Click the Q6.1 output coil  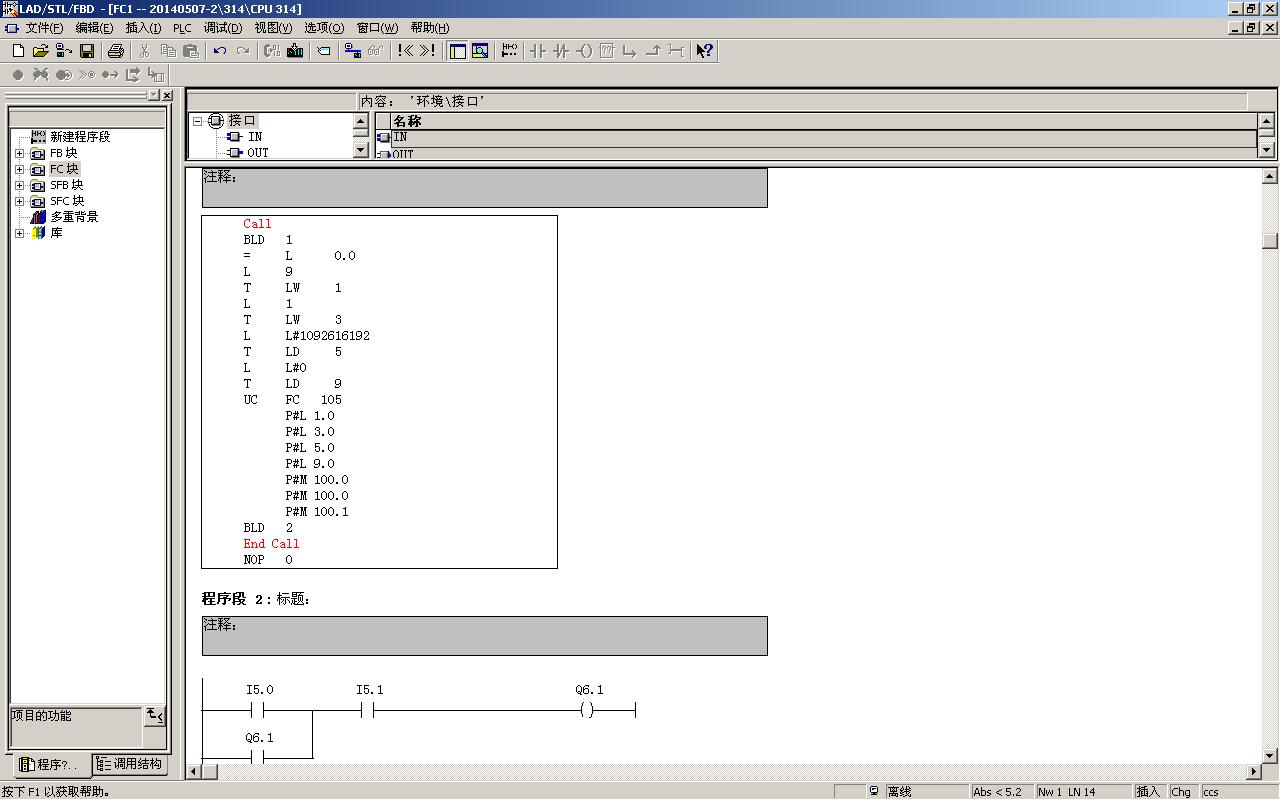587,710
